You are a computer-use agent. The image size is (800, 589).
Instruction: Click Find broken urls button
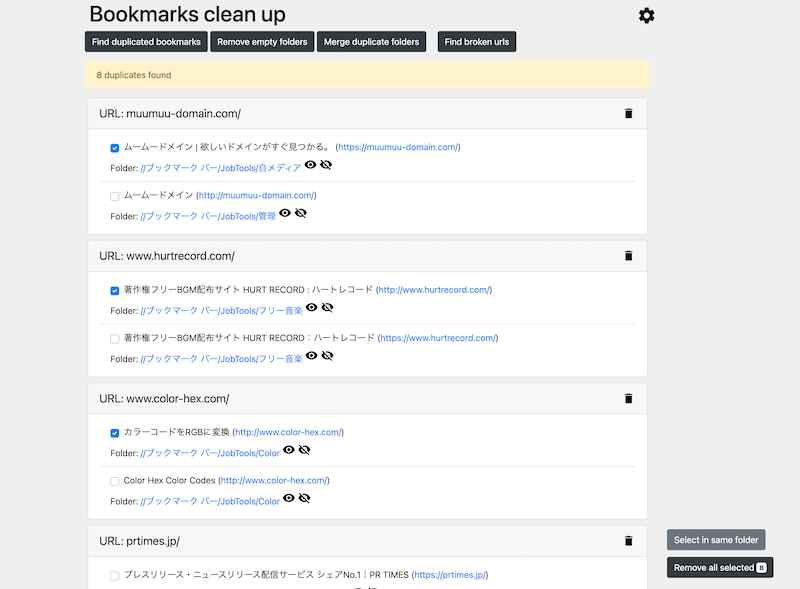477,42
